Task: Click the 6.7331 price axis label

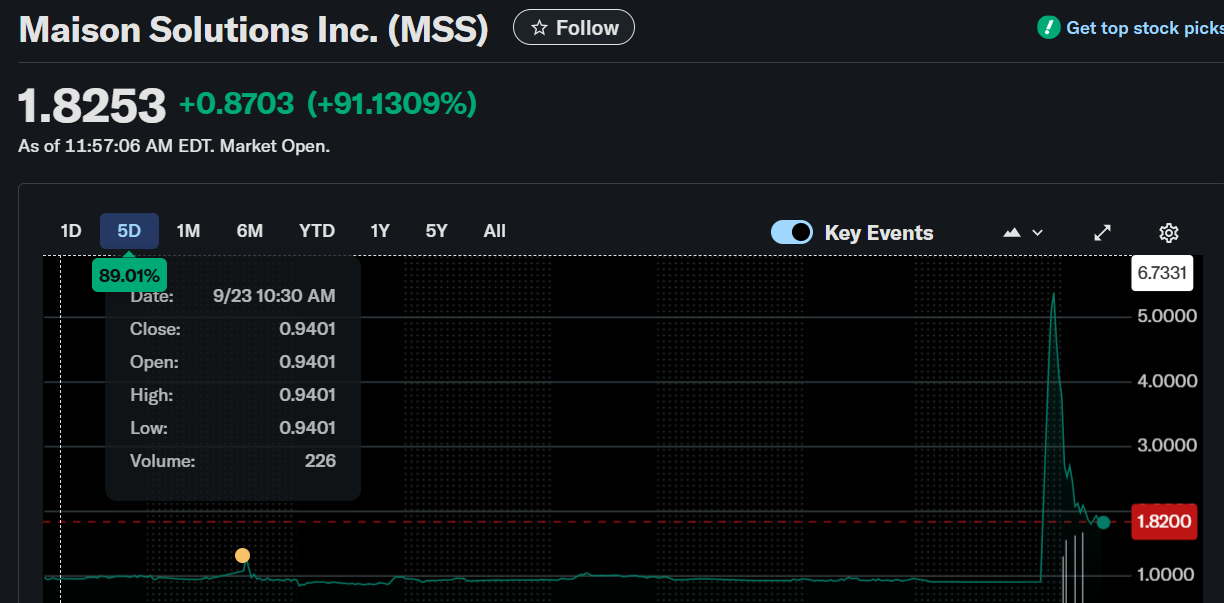Action: point(1162,273)
